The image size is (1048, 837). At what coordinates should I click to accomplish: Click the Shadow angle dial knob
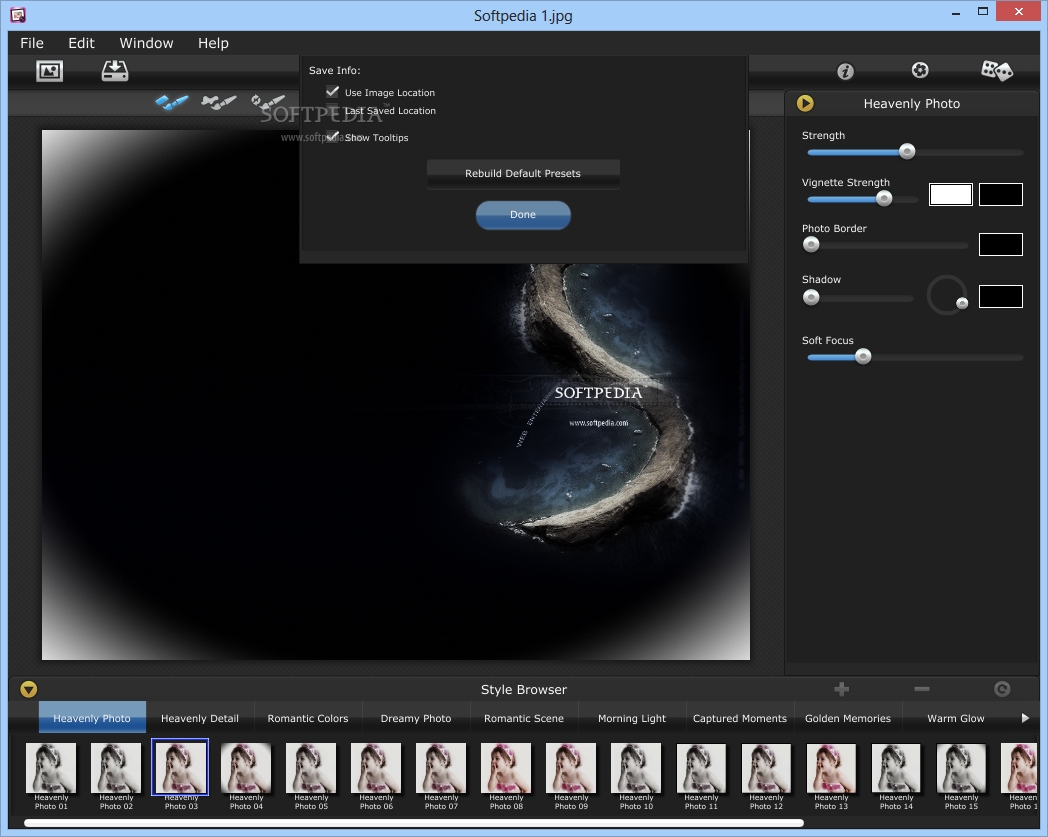point(962,304)
